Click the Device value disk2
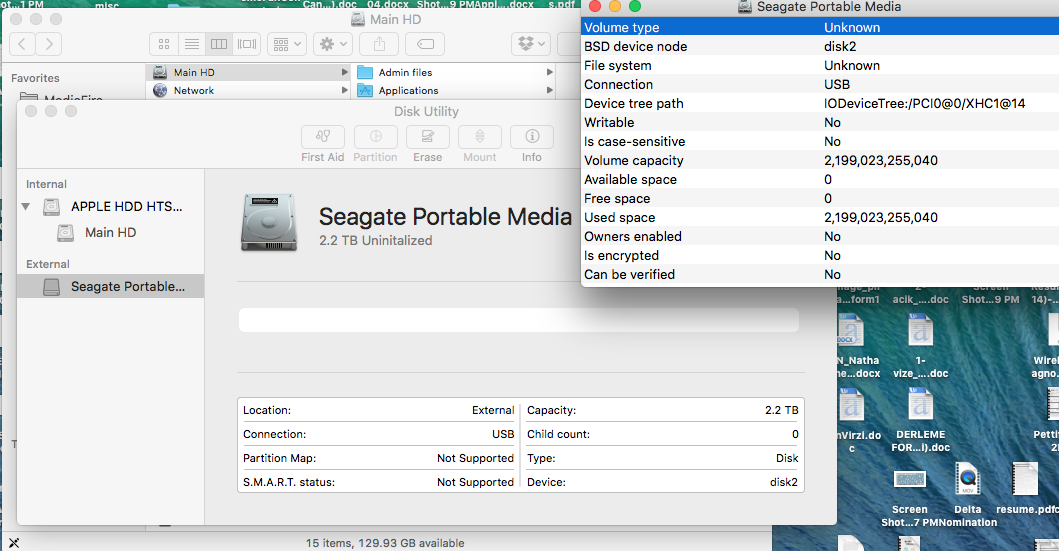 click(783, 482)
